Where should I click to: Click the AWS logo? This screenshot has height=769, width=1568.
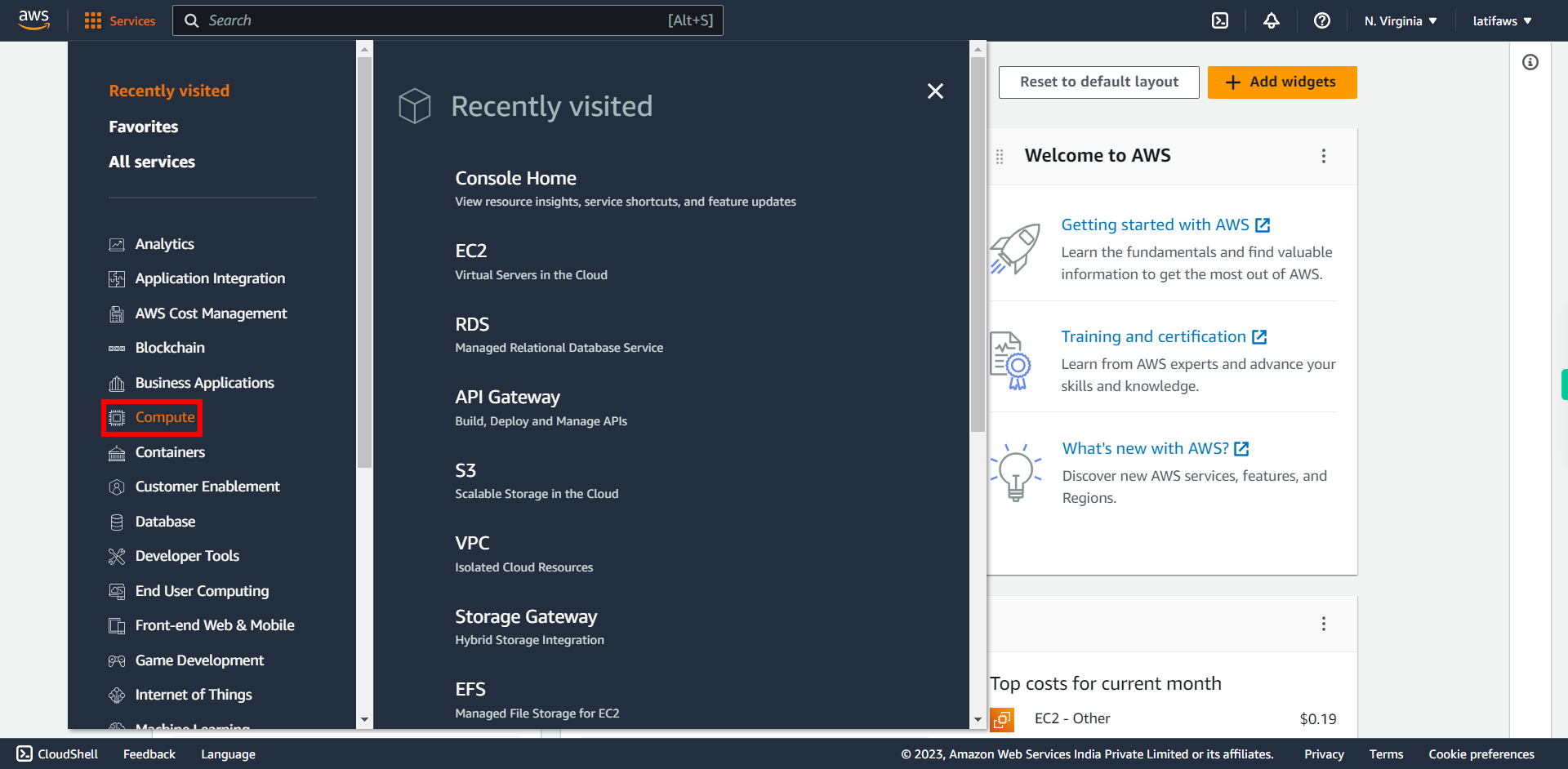point(34,20)
